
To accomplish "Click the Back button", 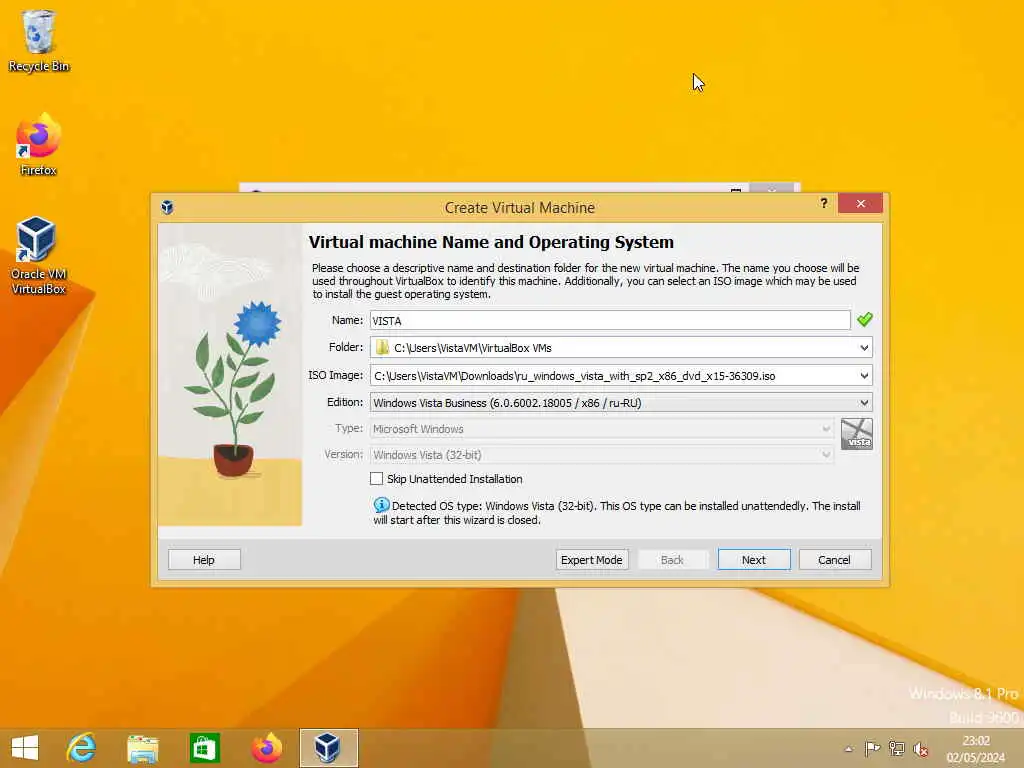I will coord(673,560).
